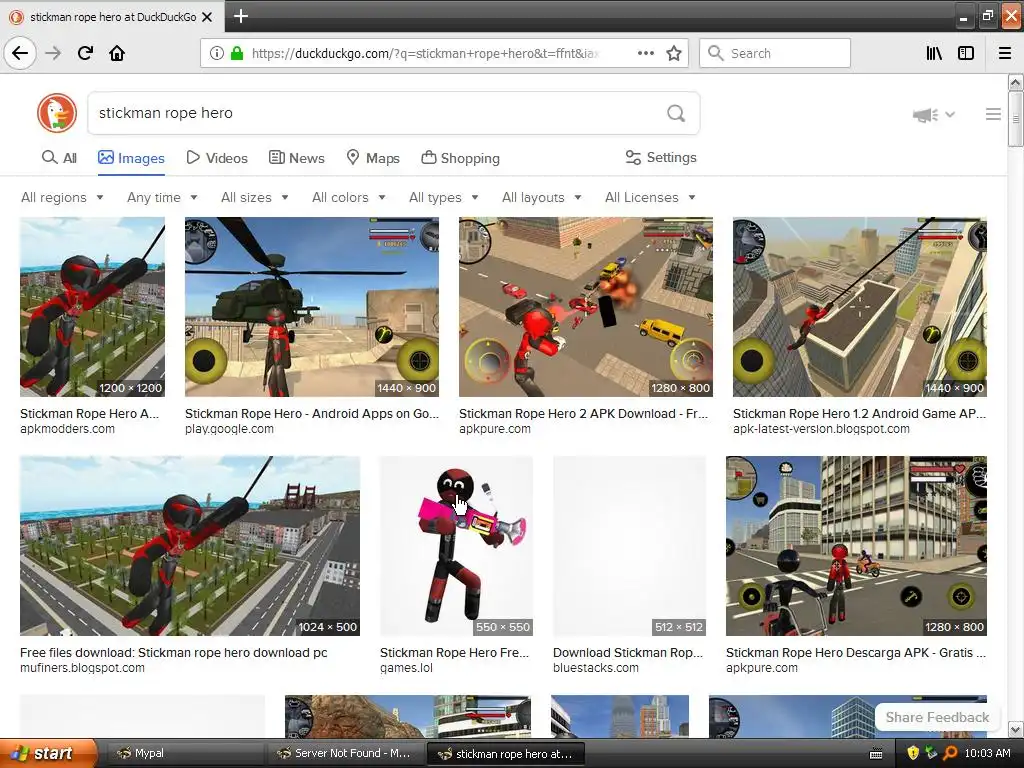This screenshot has height=768, width=1024.
Task: Open the 1200 × 1200 stickman thumbnail
Action: [92, 307]
